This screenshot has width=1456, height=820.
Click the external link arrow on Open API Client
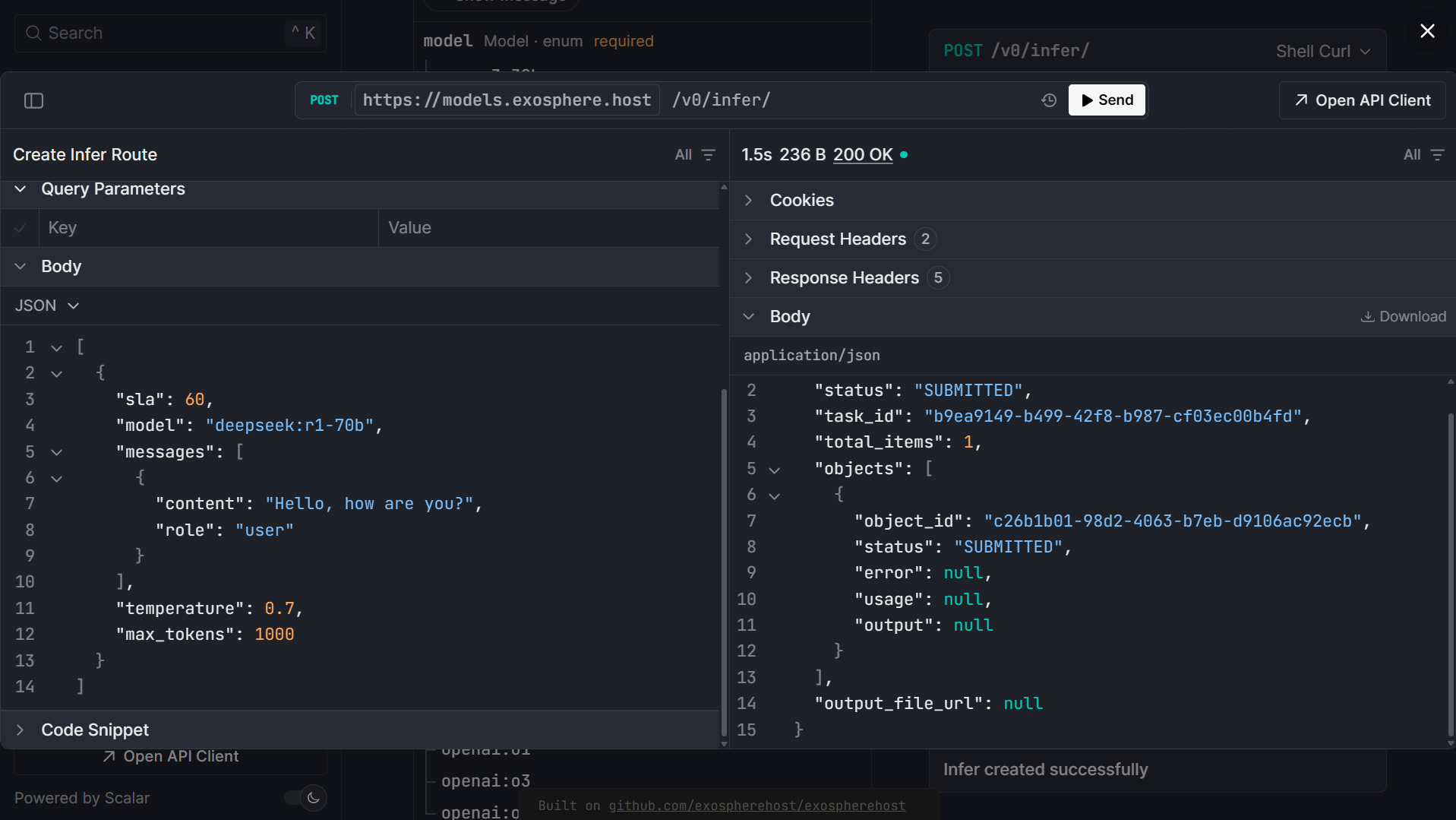point(1301,100)
